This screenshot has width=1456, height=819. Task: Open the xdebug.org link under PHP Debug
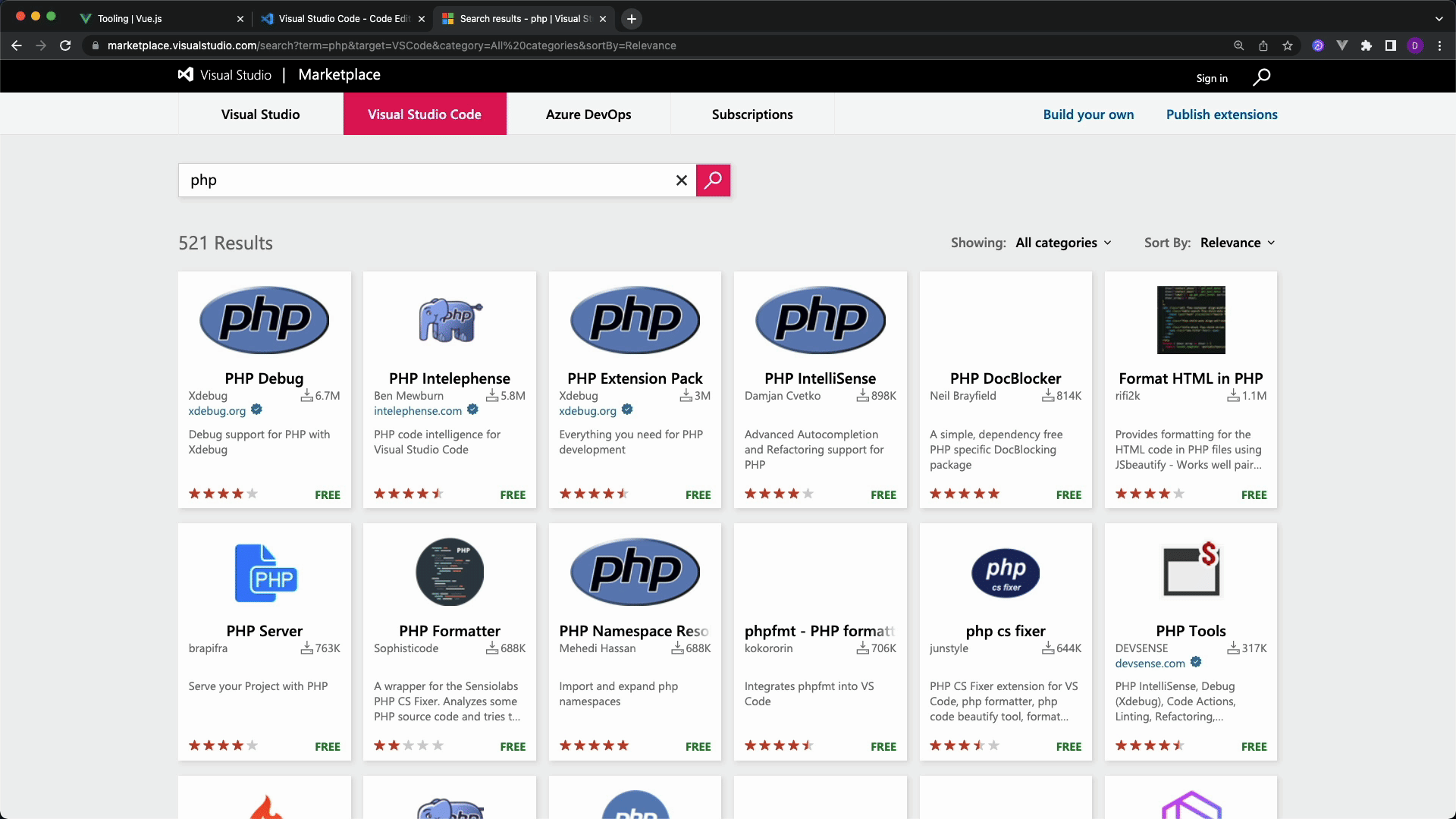click(217, 411)
